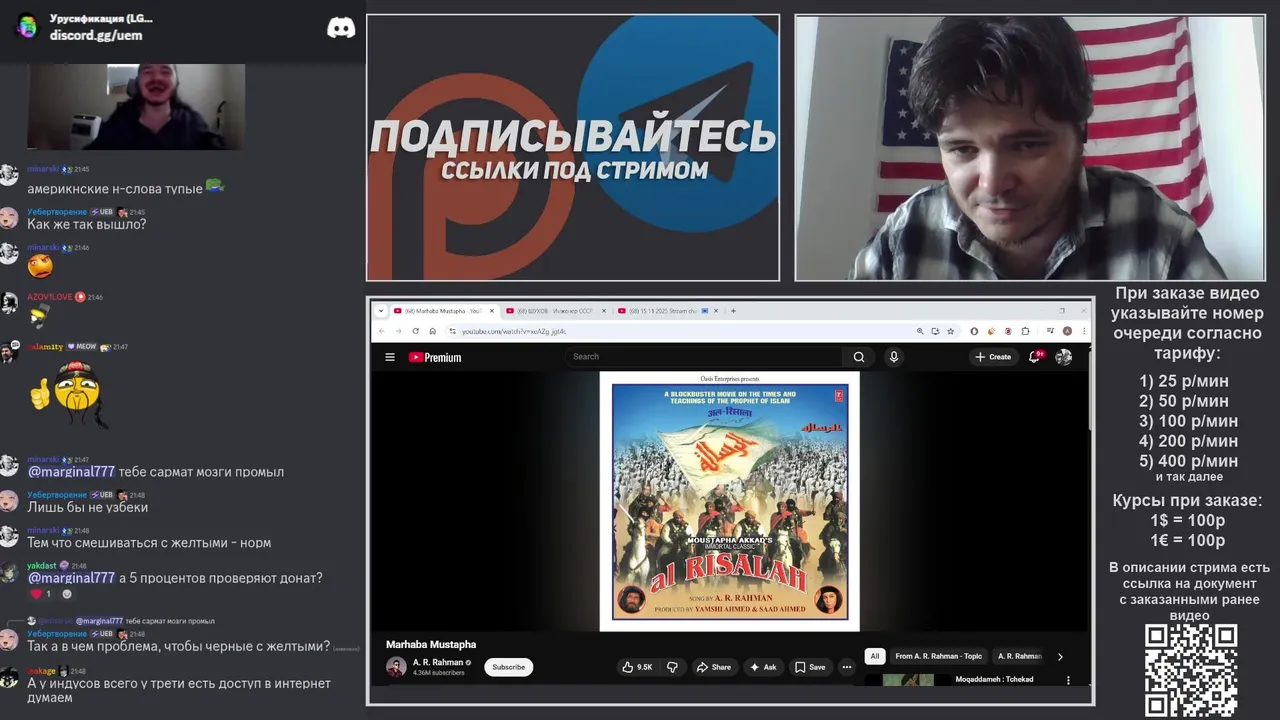Click the Discord webcam video thumbnail
This screenshot has height=720, width=1280.
[x=136, y=107]
